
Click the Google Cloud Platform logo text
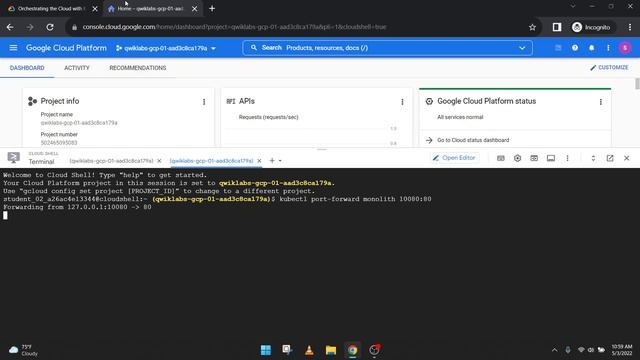tap(66, 48)
